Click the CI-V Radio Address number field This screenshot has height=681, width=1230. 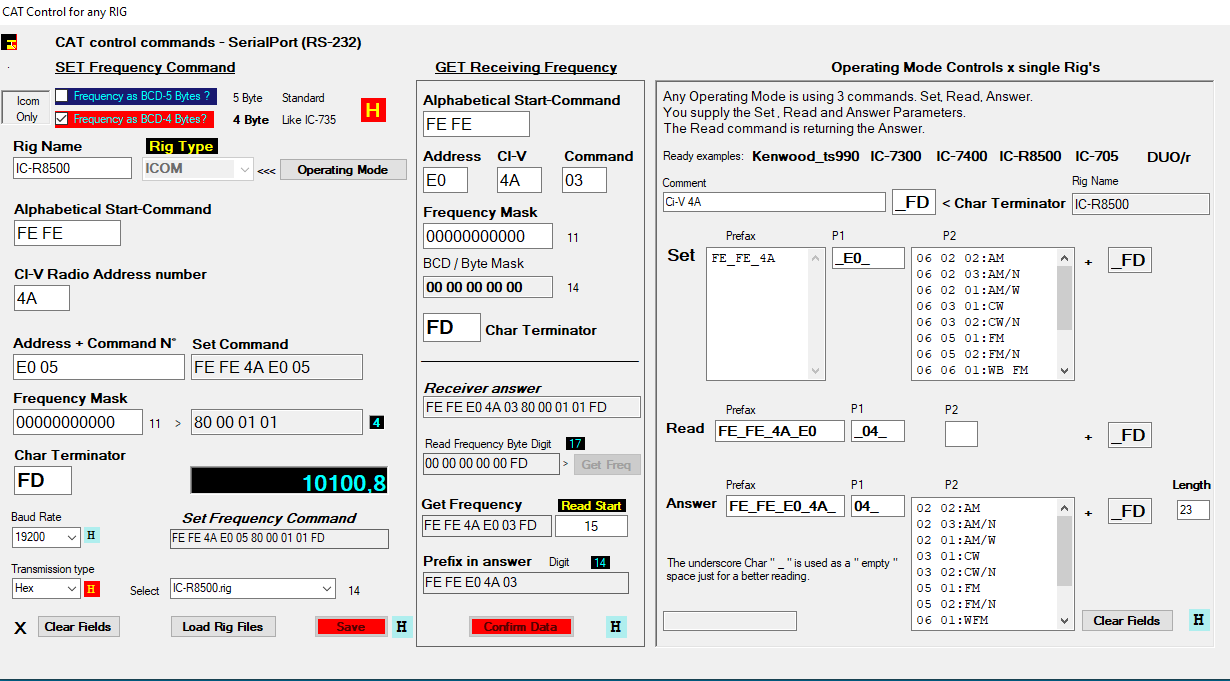(42, 298)
